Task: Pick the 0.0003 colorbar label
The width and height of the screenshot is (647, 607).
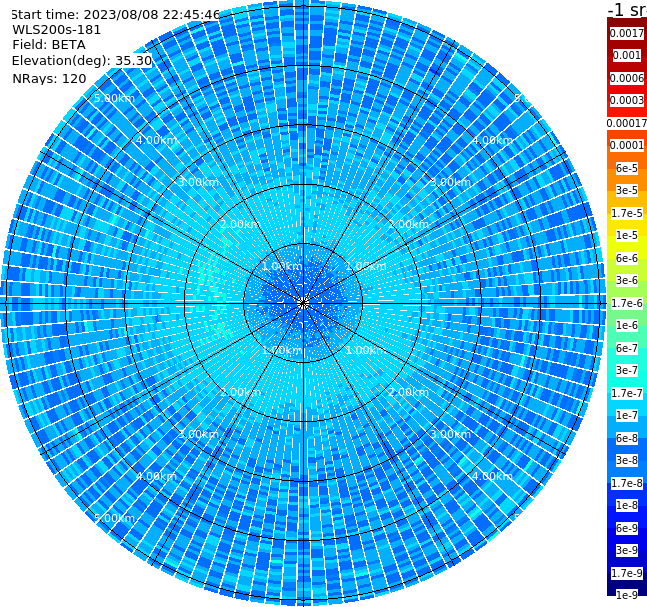Action: [627, 100]
